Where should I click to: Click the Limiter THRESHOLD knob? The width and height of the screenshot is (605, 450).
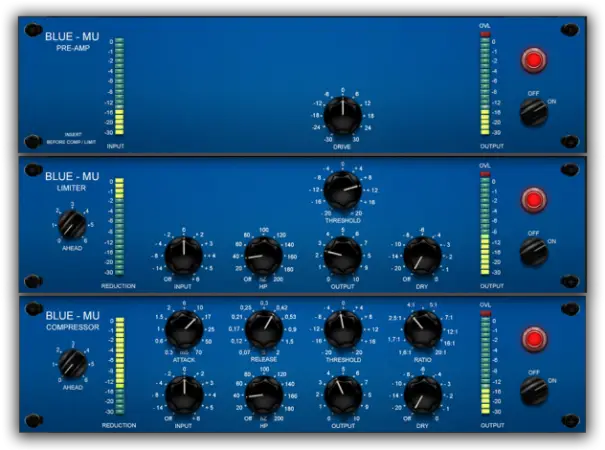click(x=342, y=187)
